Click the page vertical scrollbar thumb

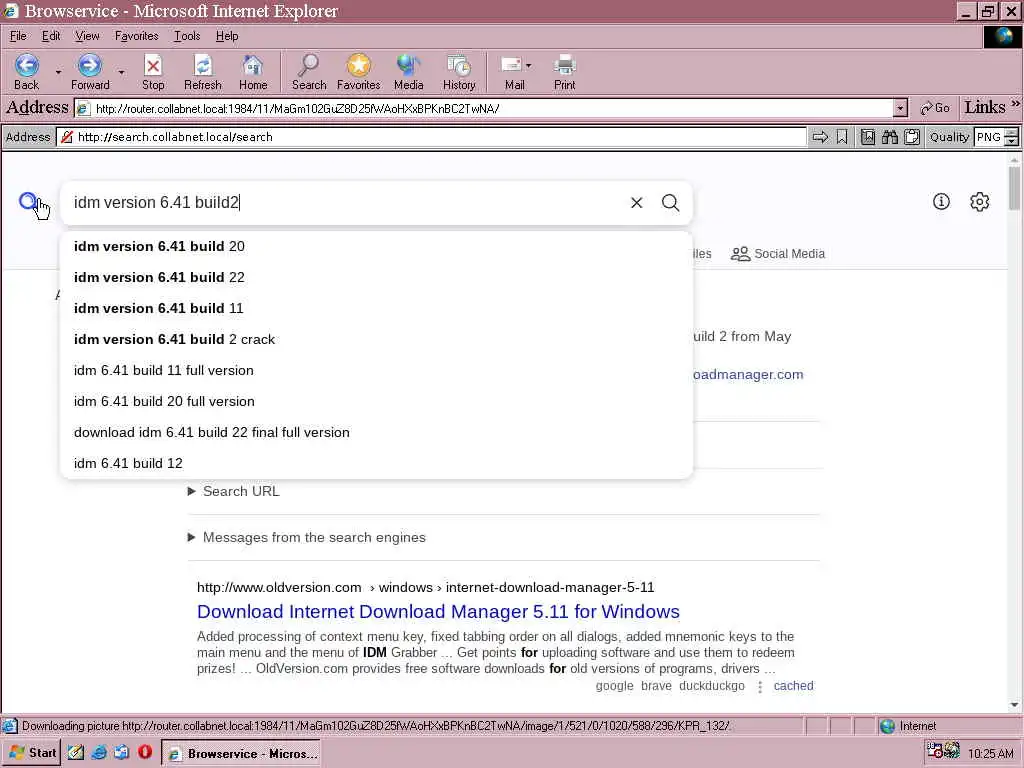coord(1014,188)
